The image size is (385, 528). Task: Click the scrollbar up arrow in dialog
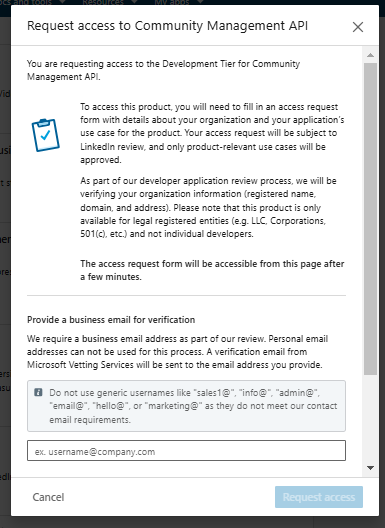pos(371,55)
